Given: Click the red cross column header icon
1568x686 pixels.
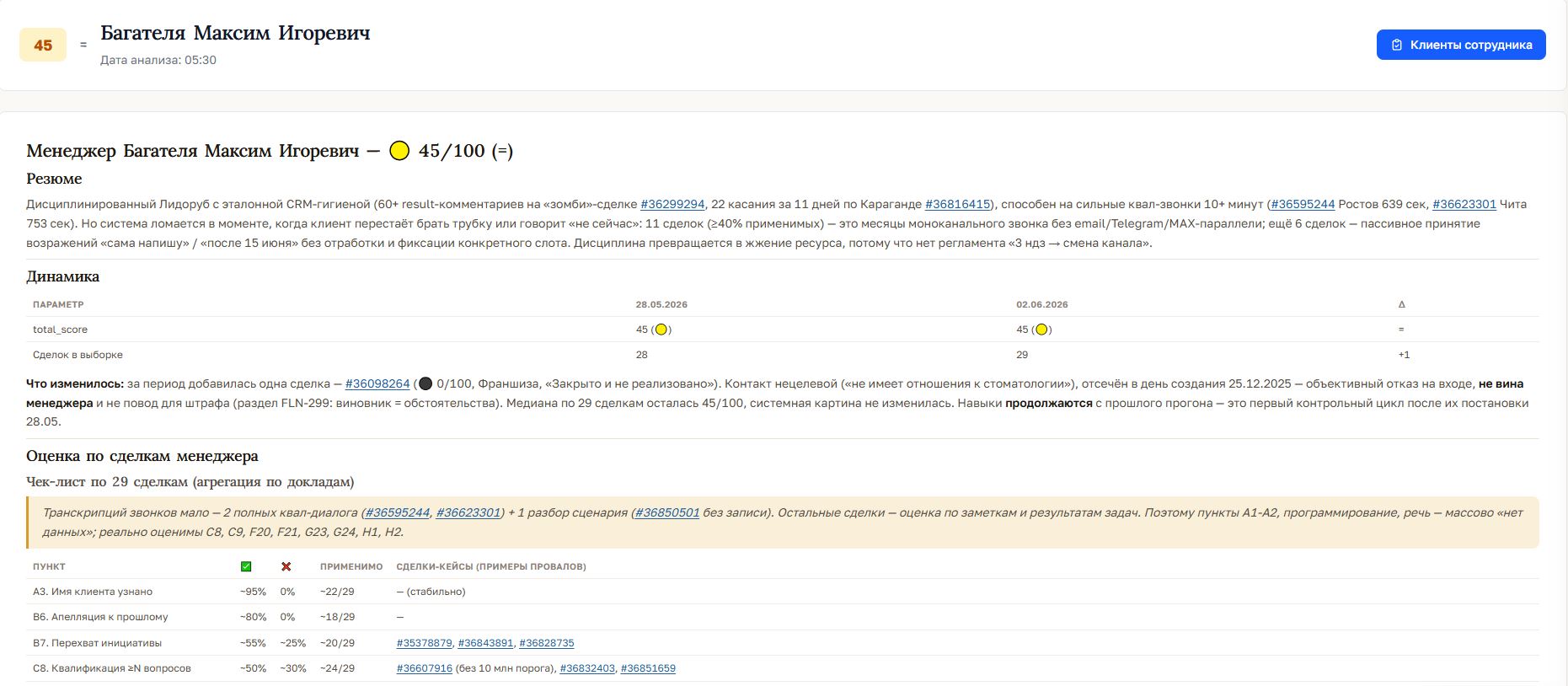Looking at the screenshot, I should [x=286, y=566].
